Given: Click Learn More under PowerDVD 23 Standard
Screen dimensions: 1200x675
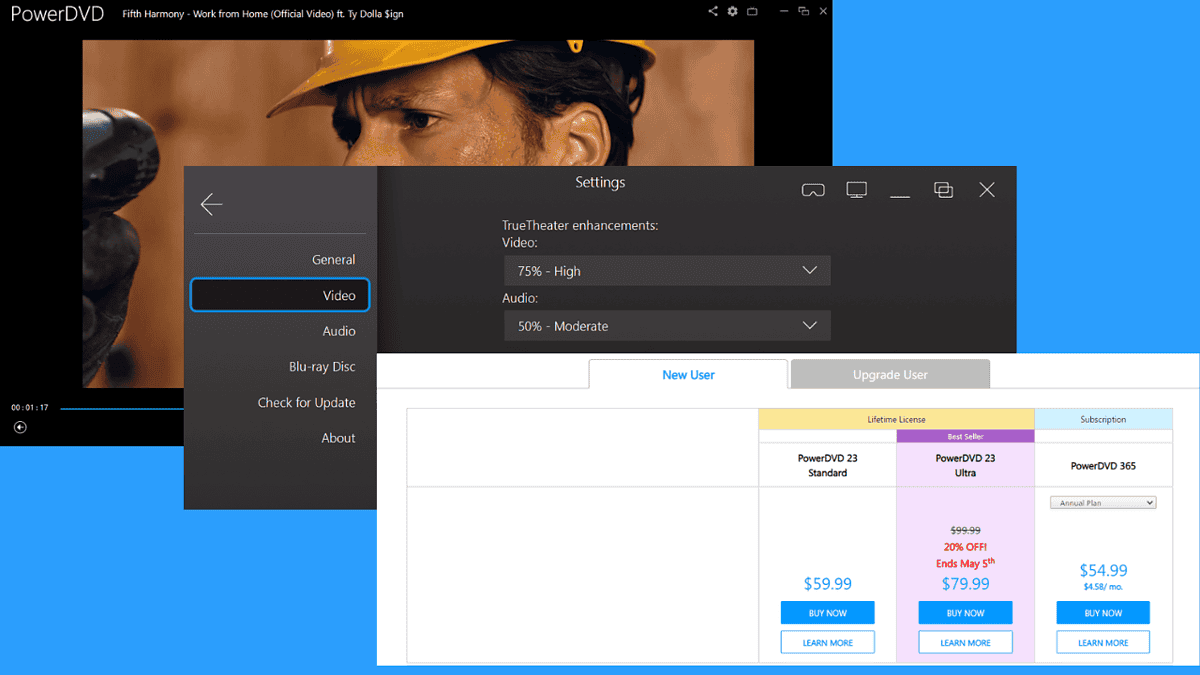Looking at the screenshot, I should tap(827, 643).
